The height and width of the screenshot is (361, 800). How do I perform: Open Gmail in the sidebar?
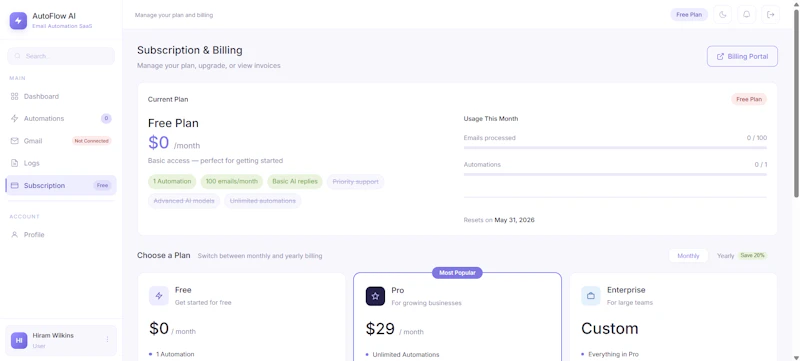[61, 141]
